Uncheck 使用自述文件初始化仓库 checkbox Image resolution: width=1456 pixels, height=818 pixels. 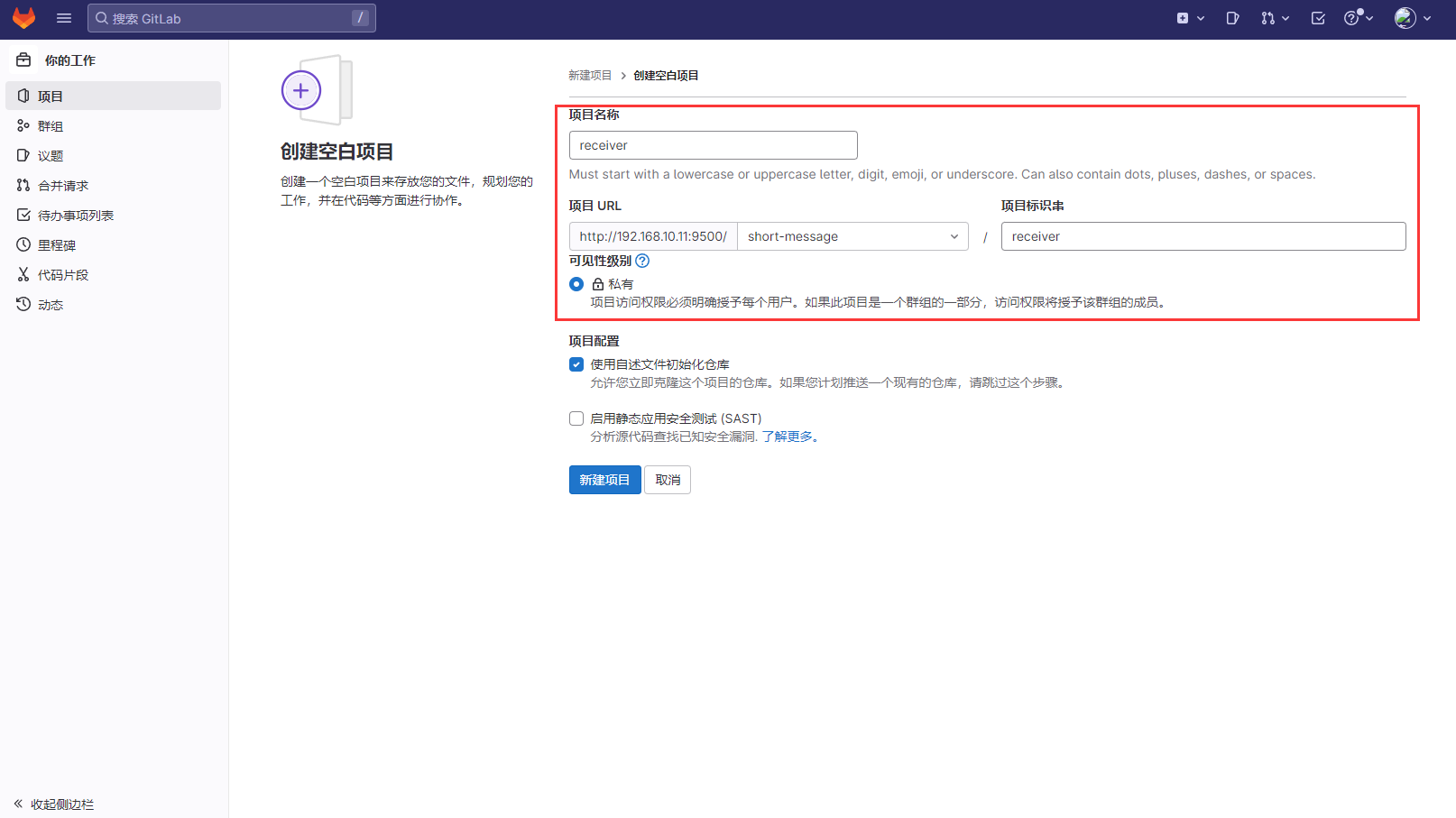576,364
